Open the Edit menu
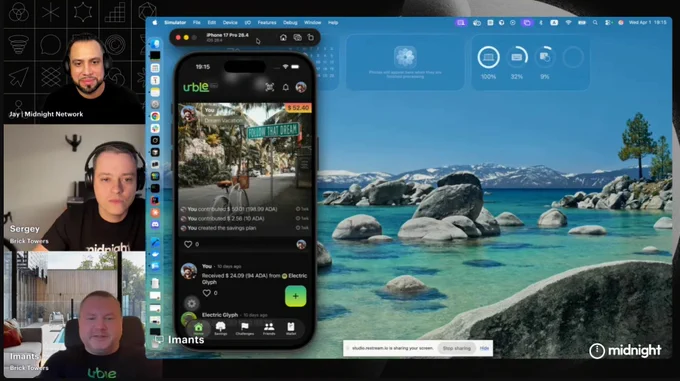This screenshot has height=381, width=680. coord(212,23)
